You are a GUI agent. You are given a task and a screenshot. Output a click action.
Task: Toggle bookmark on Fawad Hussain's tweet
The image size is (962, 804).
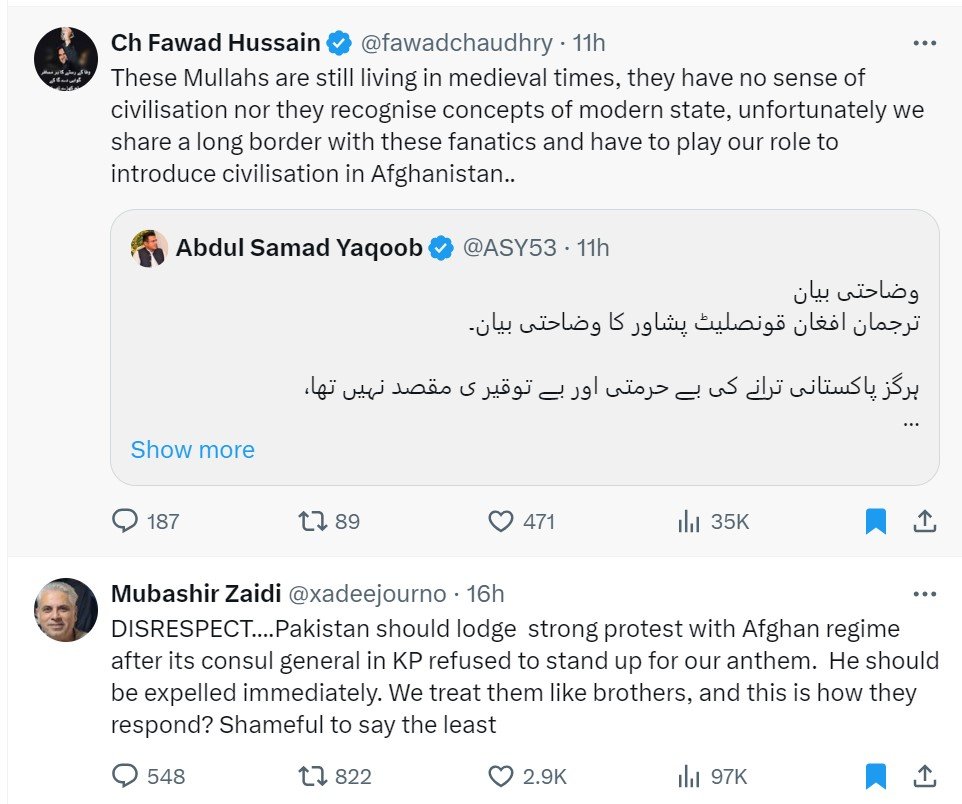(x=875, y=521)
